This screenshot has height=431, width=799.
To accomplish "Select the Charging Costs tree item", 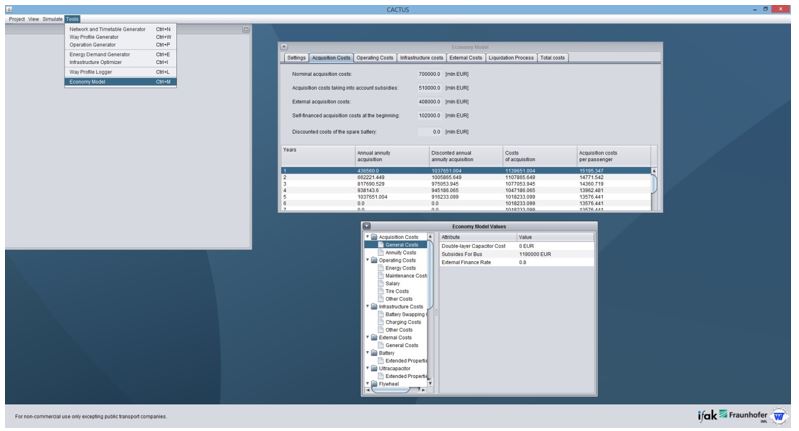I will (x=402, y=322).
